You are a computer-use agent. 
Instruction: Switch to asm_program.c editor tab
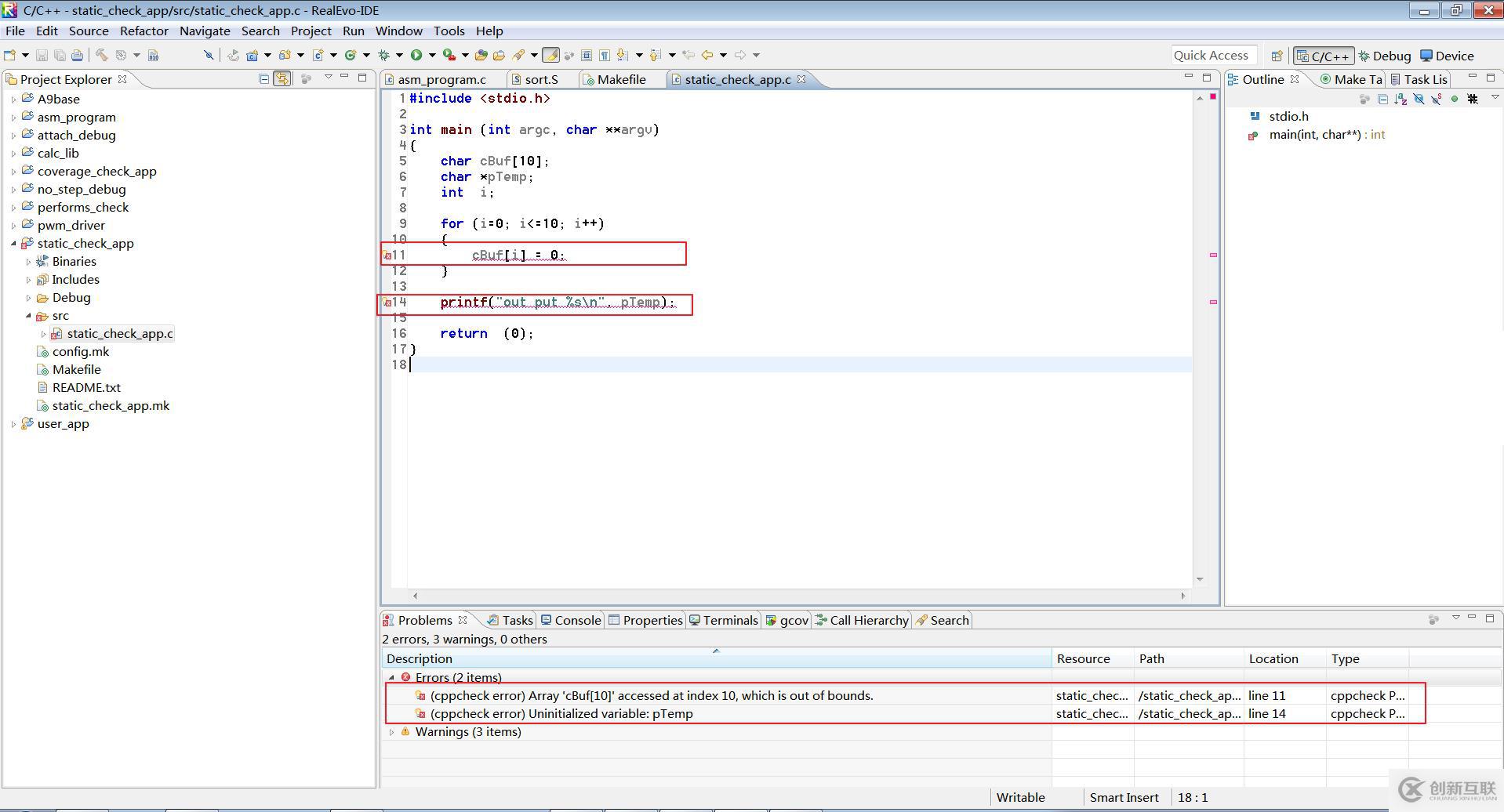coord(441,79)
